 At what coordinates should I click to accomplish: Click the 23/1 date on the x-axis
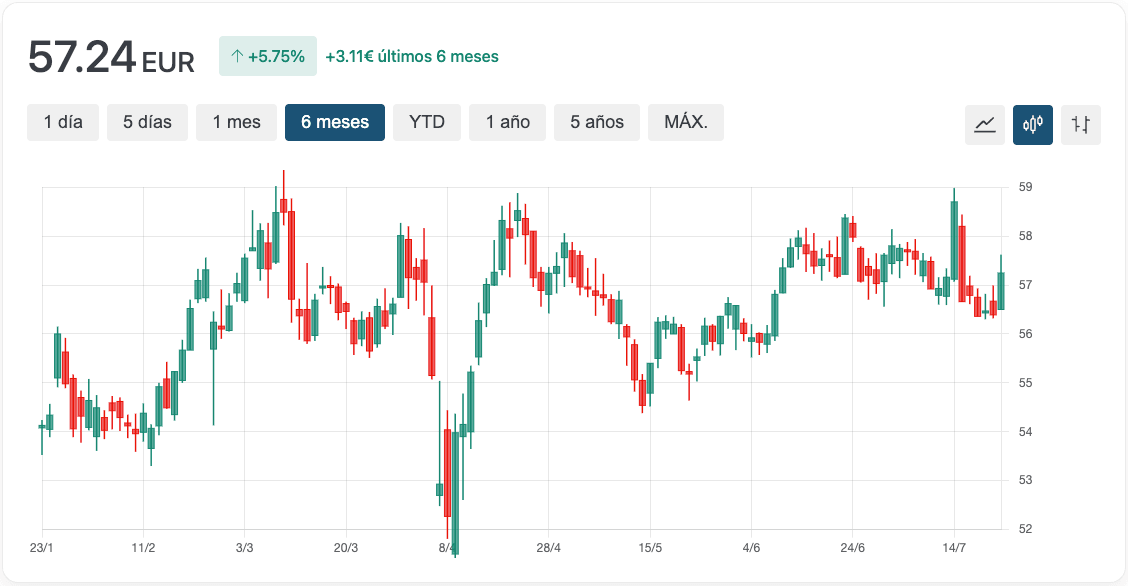pyautogui.click(x=42, y=548)
